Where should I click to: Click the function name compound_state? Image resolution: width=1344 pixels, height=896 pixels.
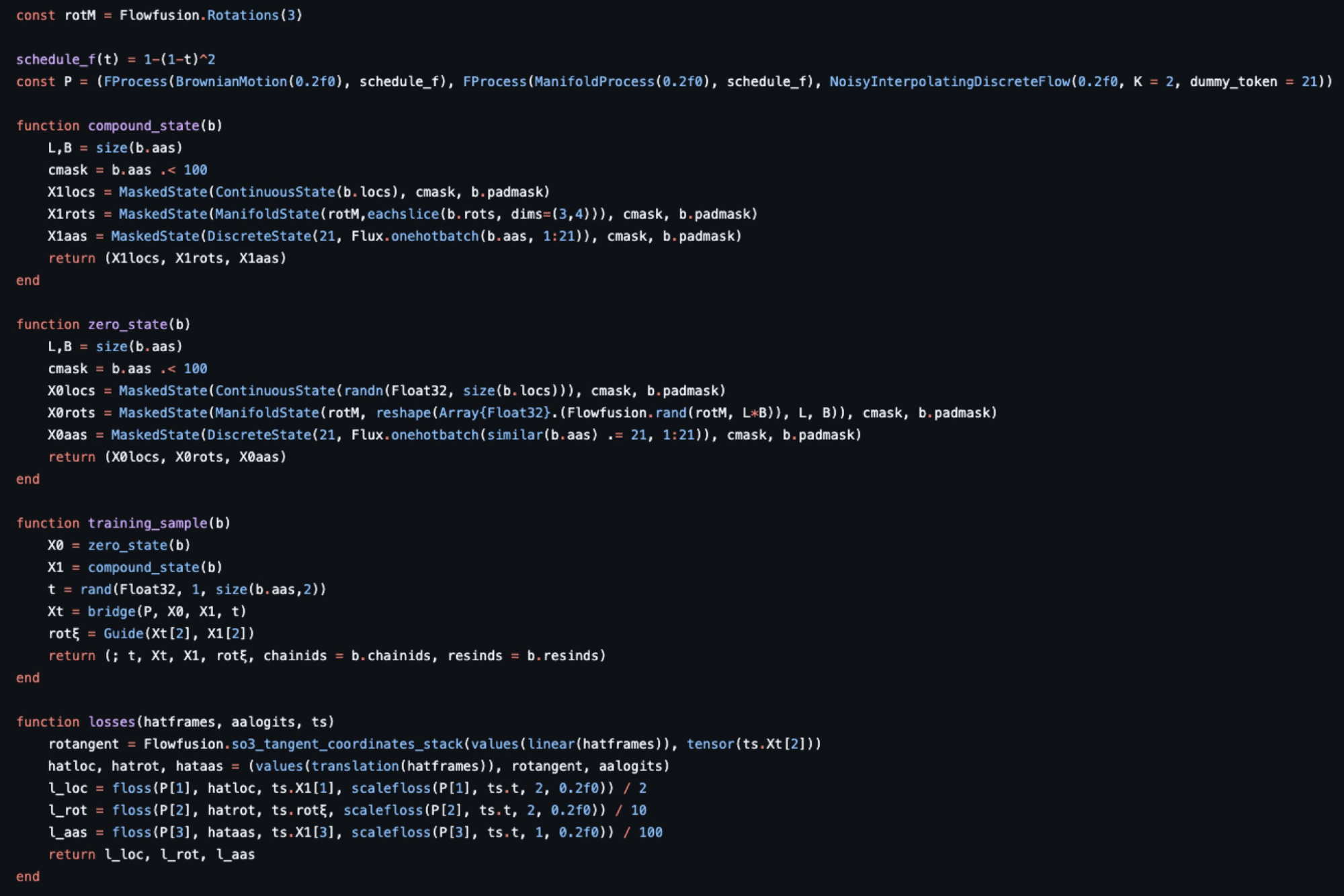tap(143, 126)
